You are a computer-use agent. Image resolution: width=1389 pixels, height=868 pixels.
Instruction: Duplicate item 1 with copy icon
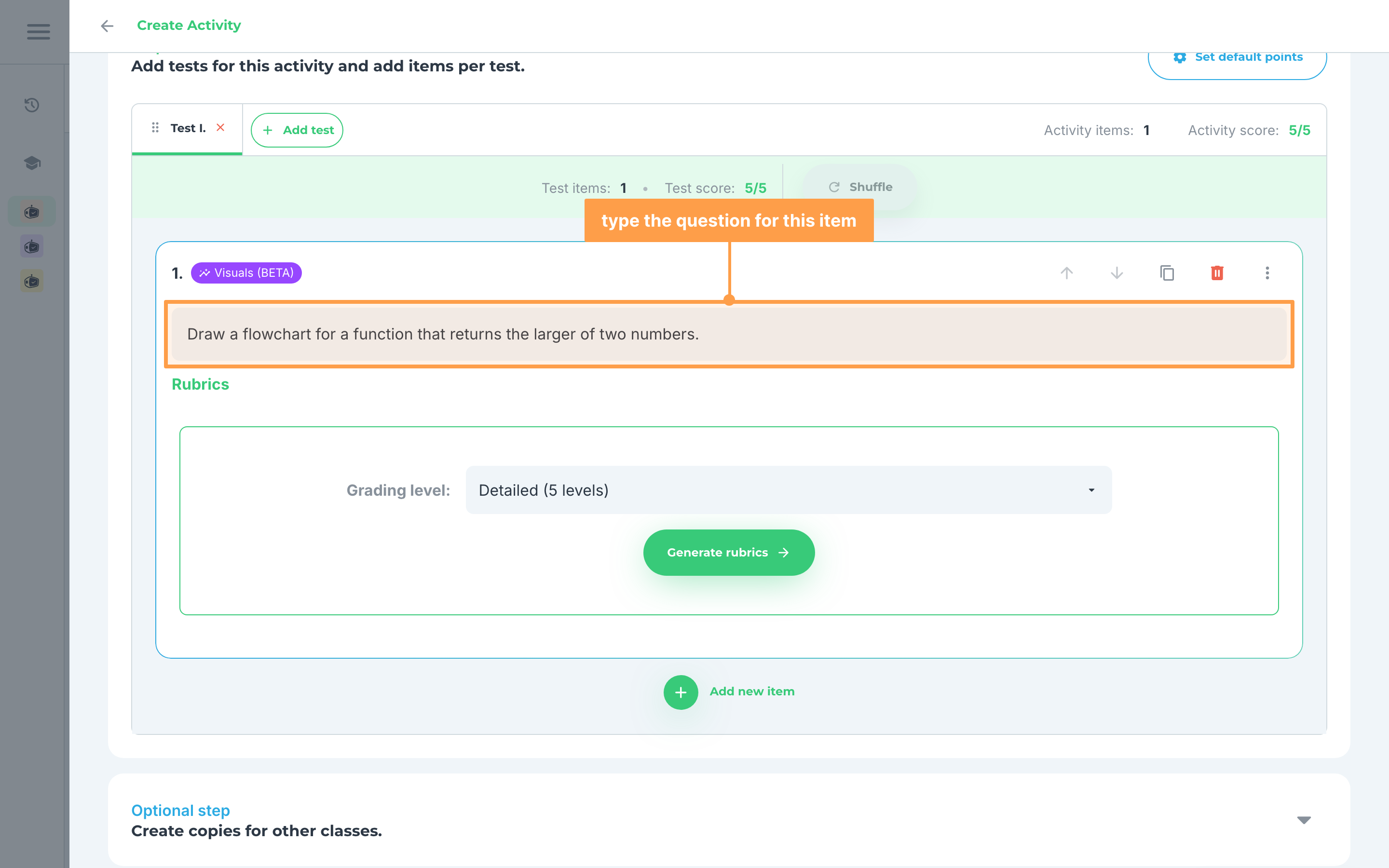1167,272
